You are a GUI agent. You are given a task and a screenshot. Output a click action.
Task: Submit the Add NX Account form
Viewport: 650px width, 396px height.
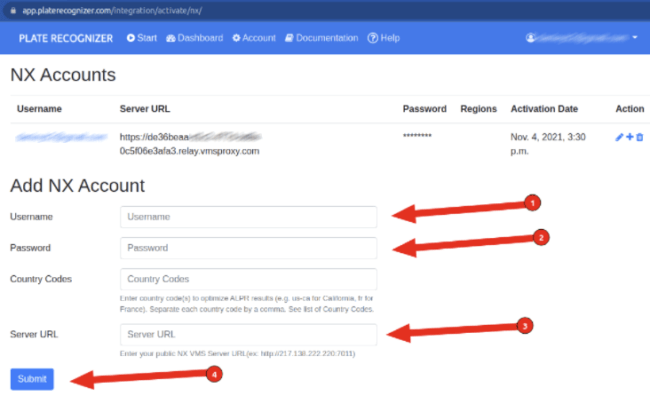[x=32, y=379]
